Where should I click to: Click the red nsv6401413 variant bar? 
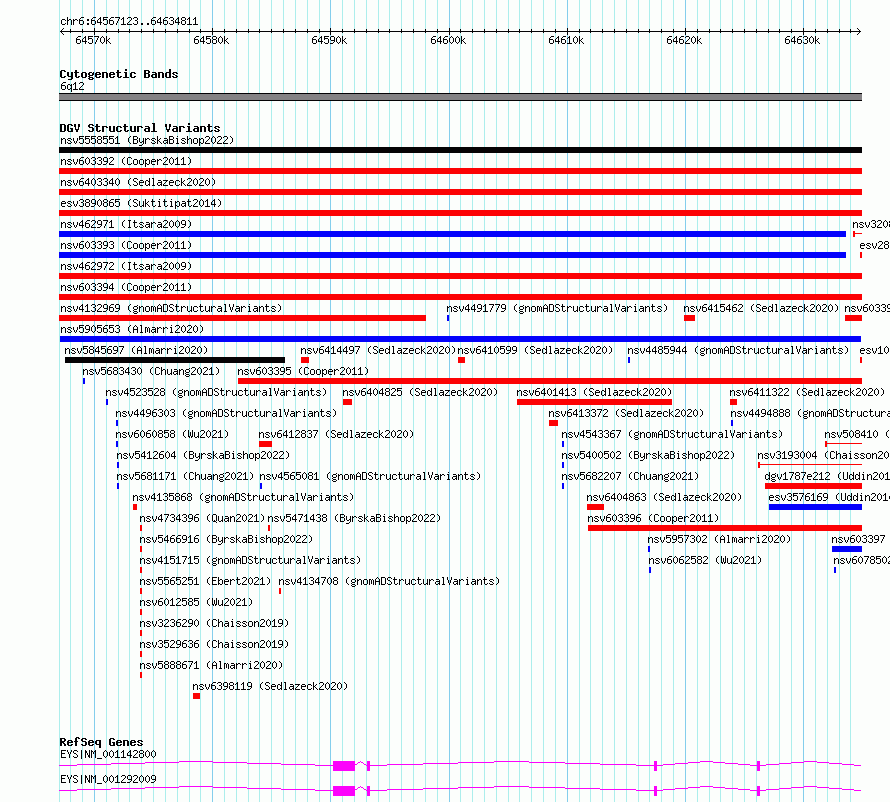point(594,402)
